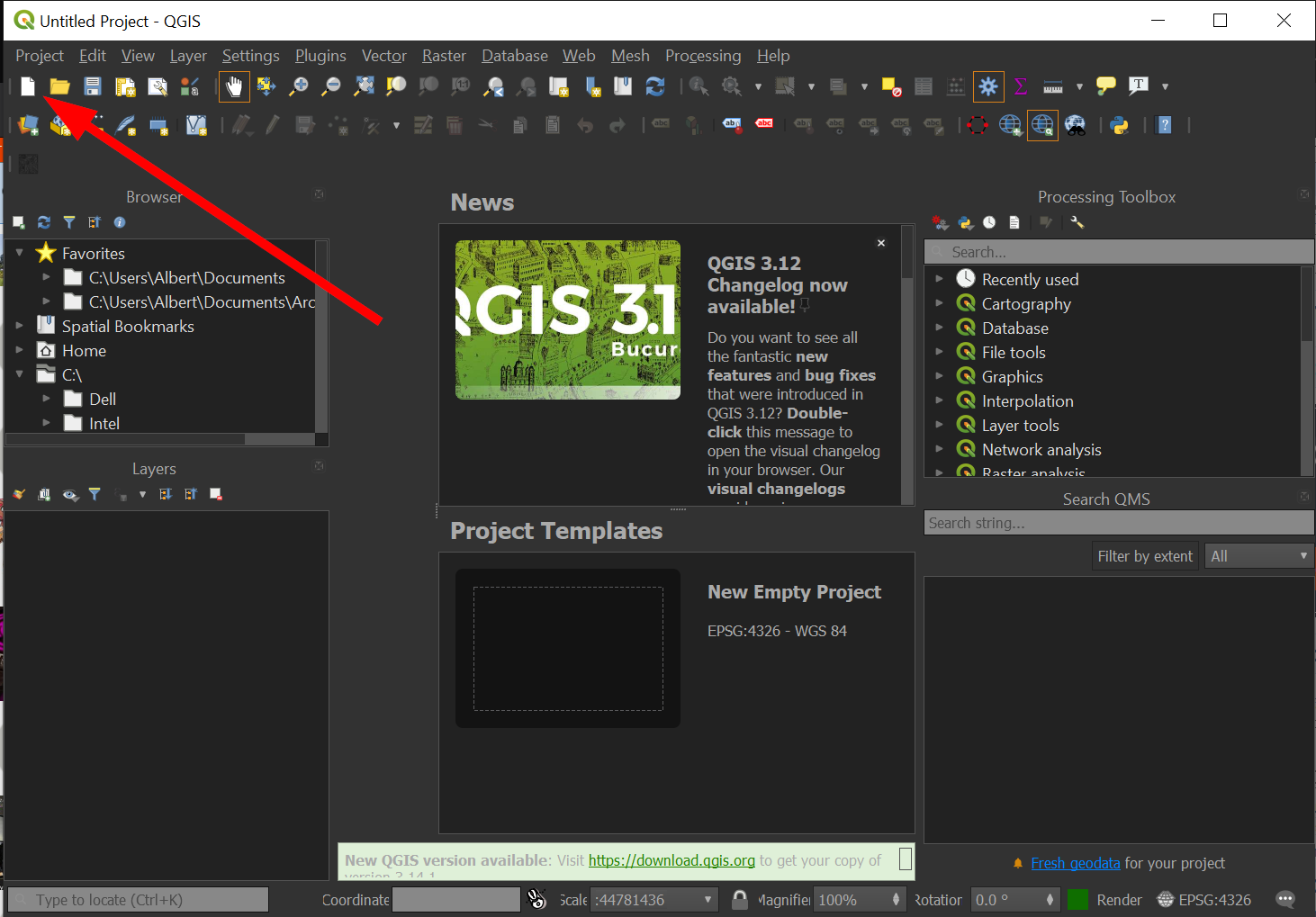The height and width of the screenshot is (917, 1316).
Task: Follow the Fresh geodata link
Action: point(1076,863)
